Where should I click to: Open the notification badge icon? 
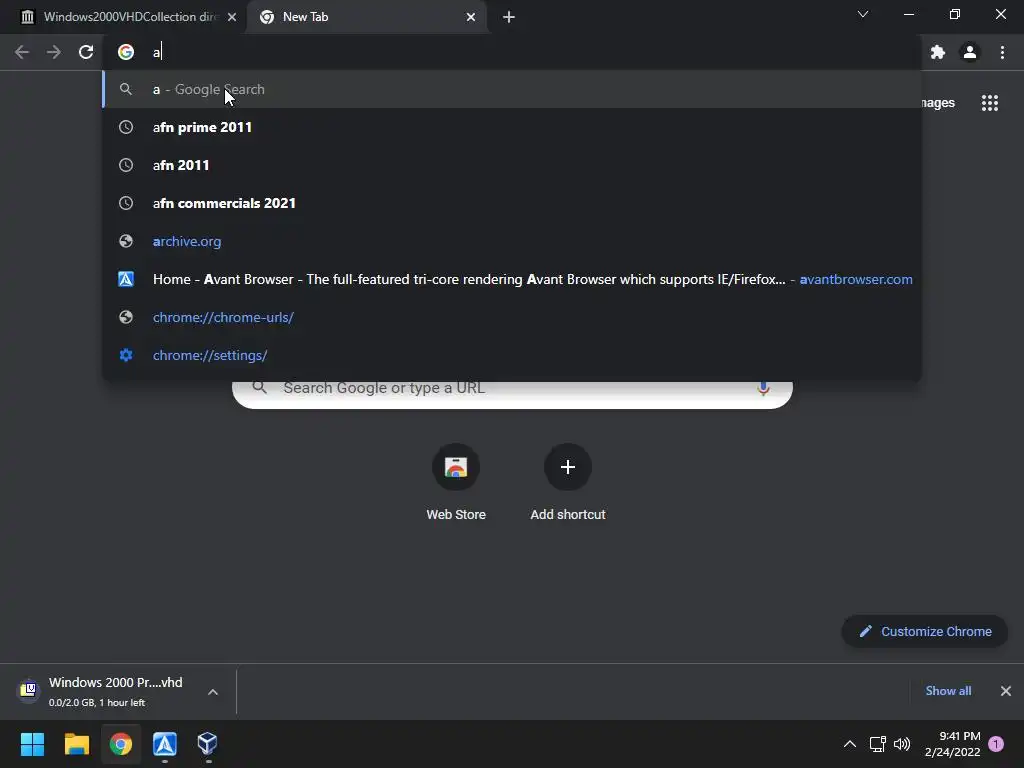[996, 744]
